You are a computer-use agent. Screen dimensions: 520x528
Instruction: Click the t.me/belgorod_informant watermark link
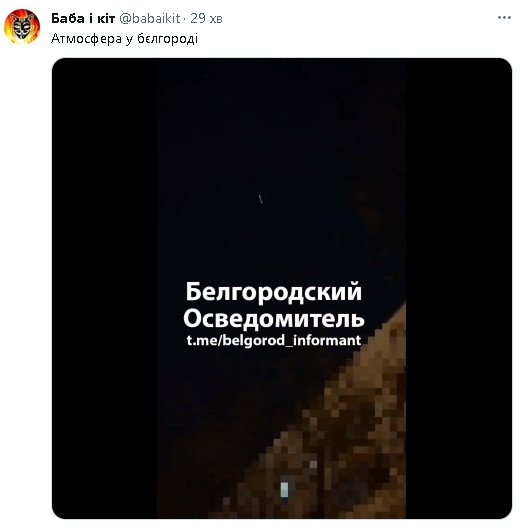click(274, 340)
